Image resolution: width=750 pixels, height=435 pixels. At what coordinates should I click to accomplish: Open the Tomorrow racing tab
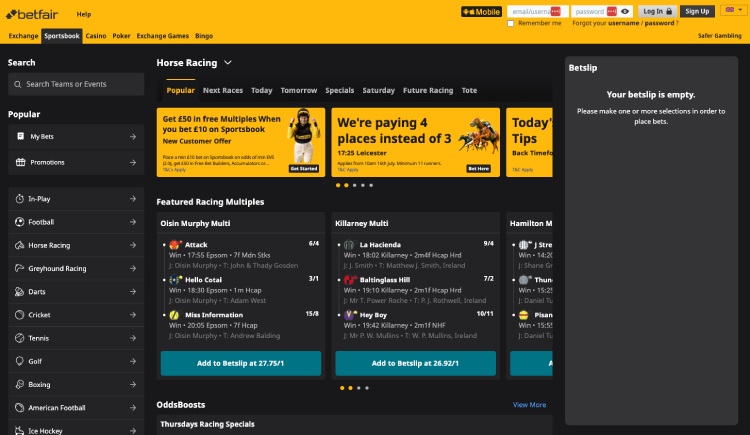[x=299, y=90]
